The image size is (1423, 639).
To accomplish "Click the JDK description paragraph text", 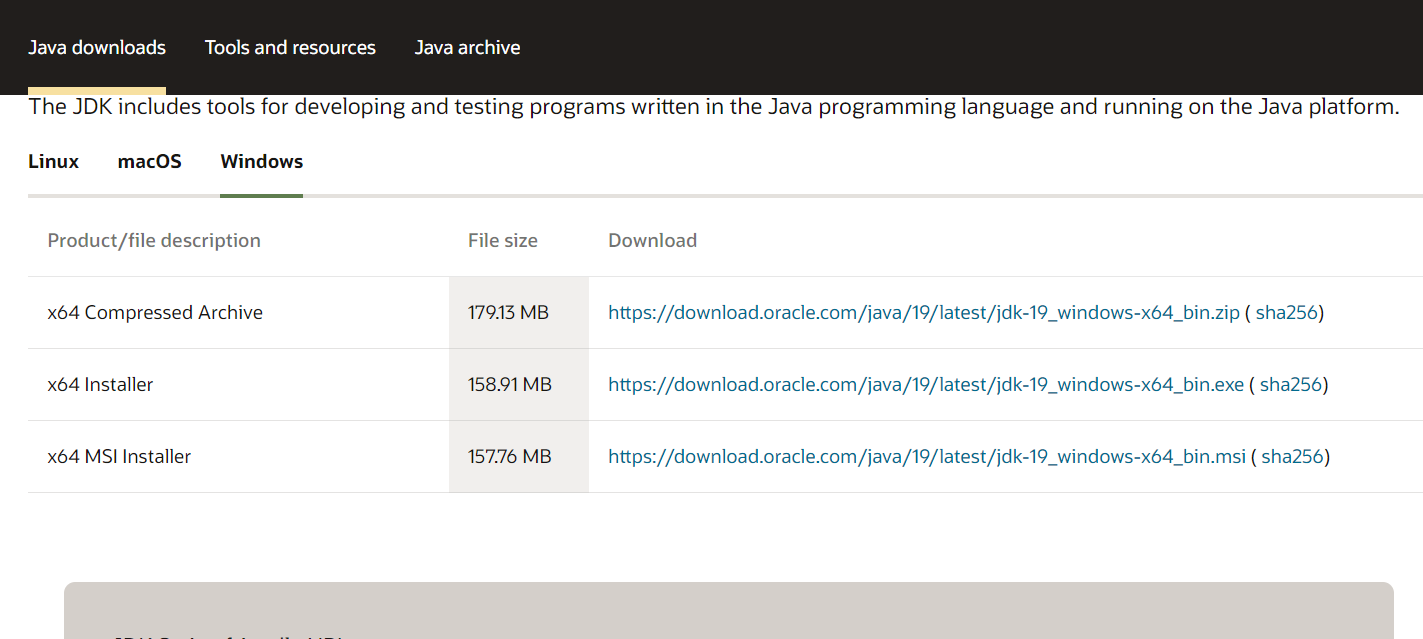I will pos(714,106).
